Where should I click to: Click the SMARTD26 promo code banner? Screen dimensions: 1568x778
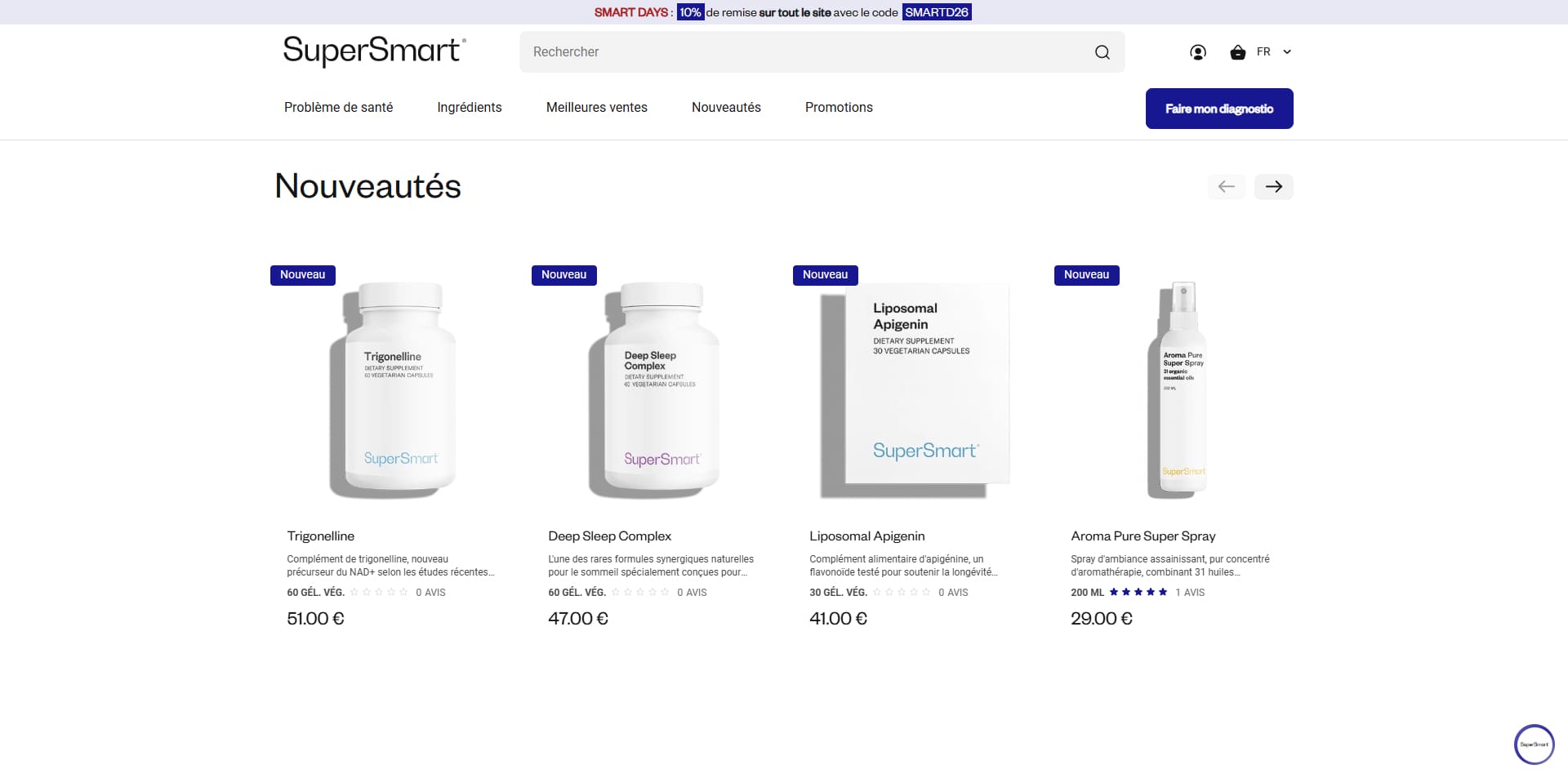pyautogui.click(x=937, y=12)
